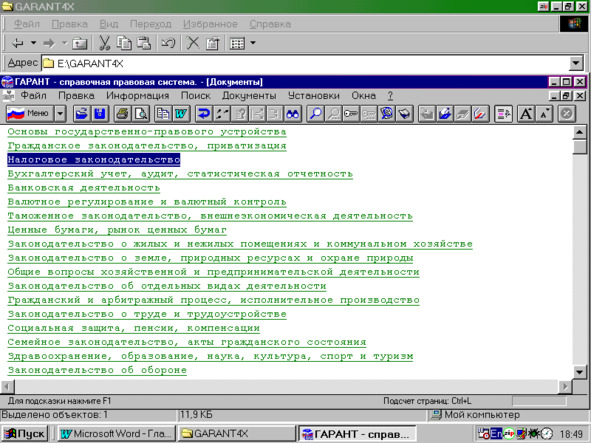Viewport: 591px width, 443px height.
Task: Expand the Адрес address bar dropdown
Action: (576, 63)
